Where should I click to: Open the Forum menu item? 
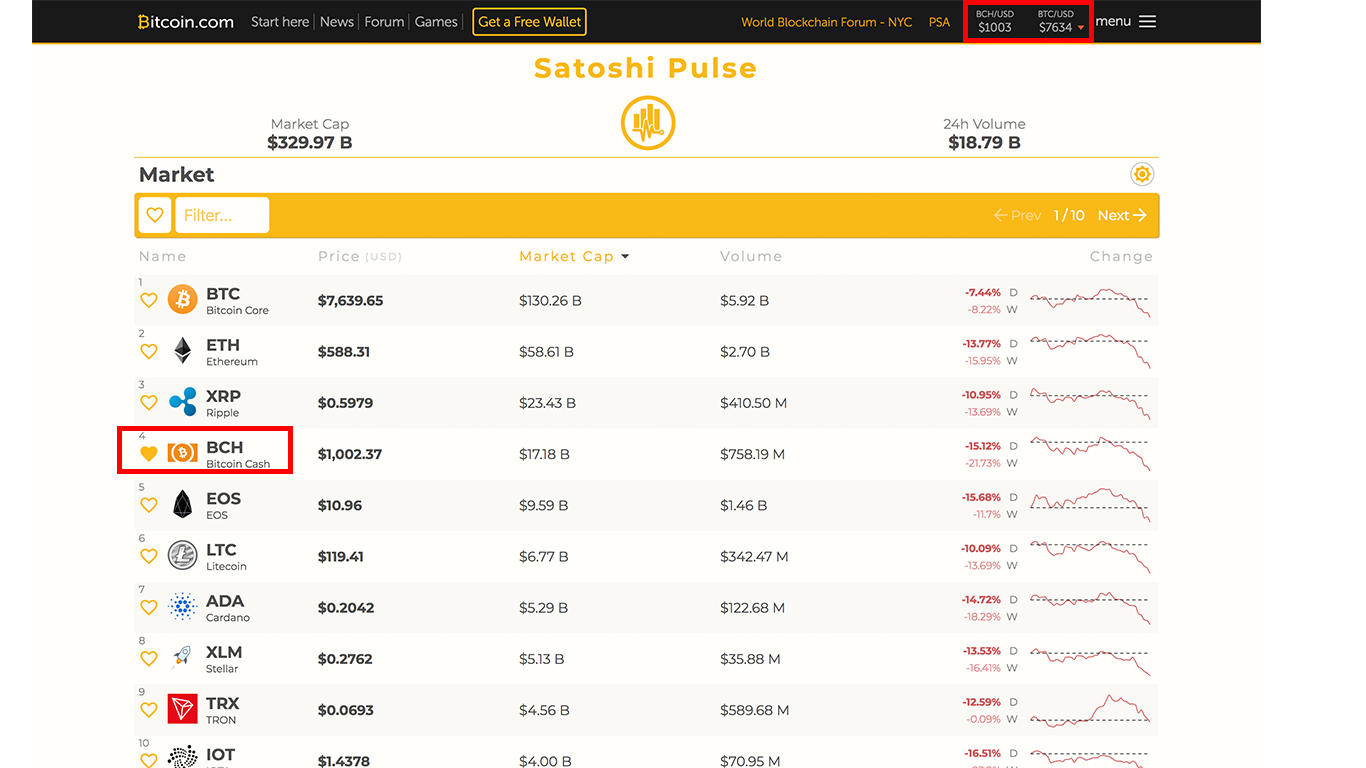pyautogui.click(x=384, y=22)
